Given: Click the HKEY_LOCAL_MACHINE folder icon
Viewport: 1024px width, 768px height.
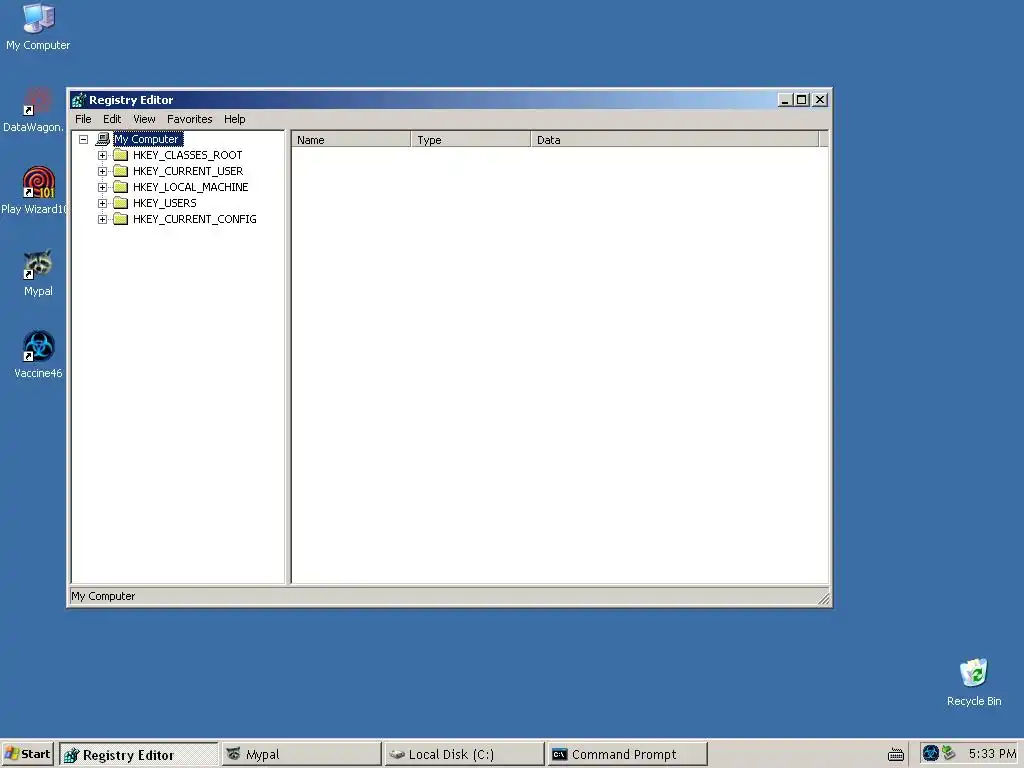Looking at the screenshot, I should [x=120, y=187].
